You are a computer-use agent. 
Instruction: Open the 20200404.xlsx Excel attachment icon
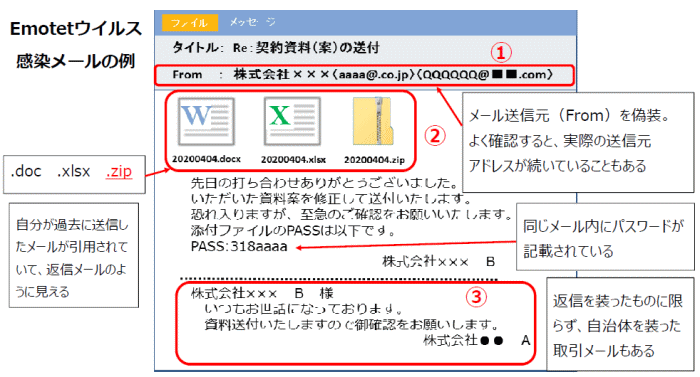(x=292, y=122)
